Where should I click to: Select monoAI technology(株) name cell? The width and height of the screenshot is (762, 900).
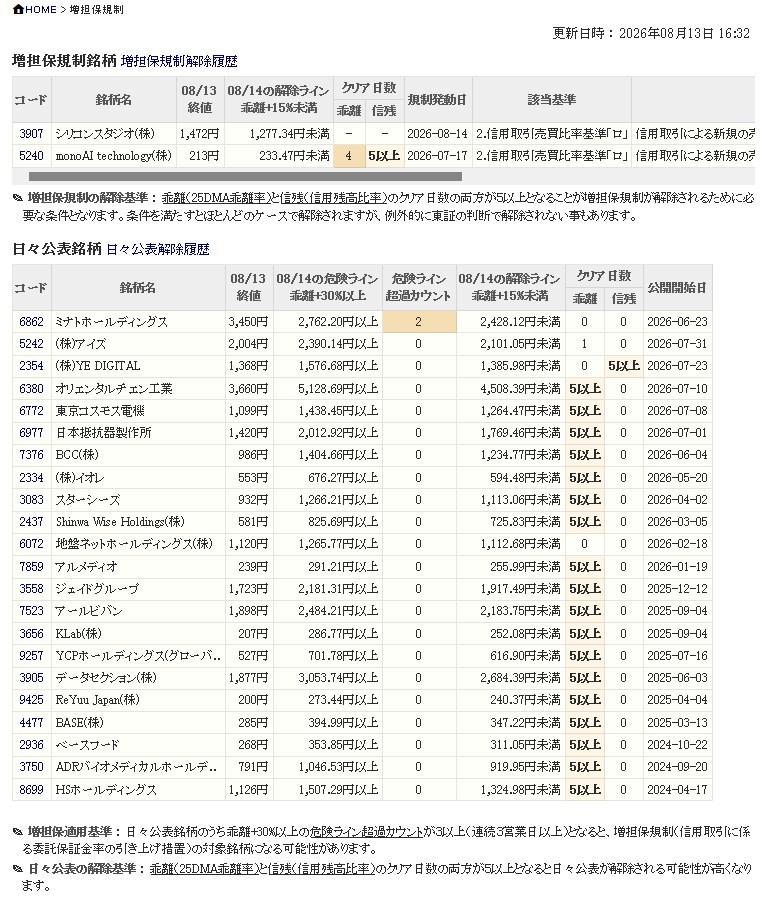114,156
